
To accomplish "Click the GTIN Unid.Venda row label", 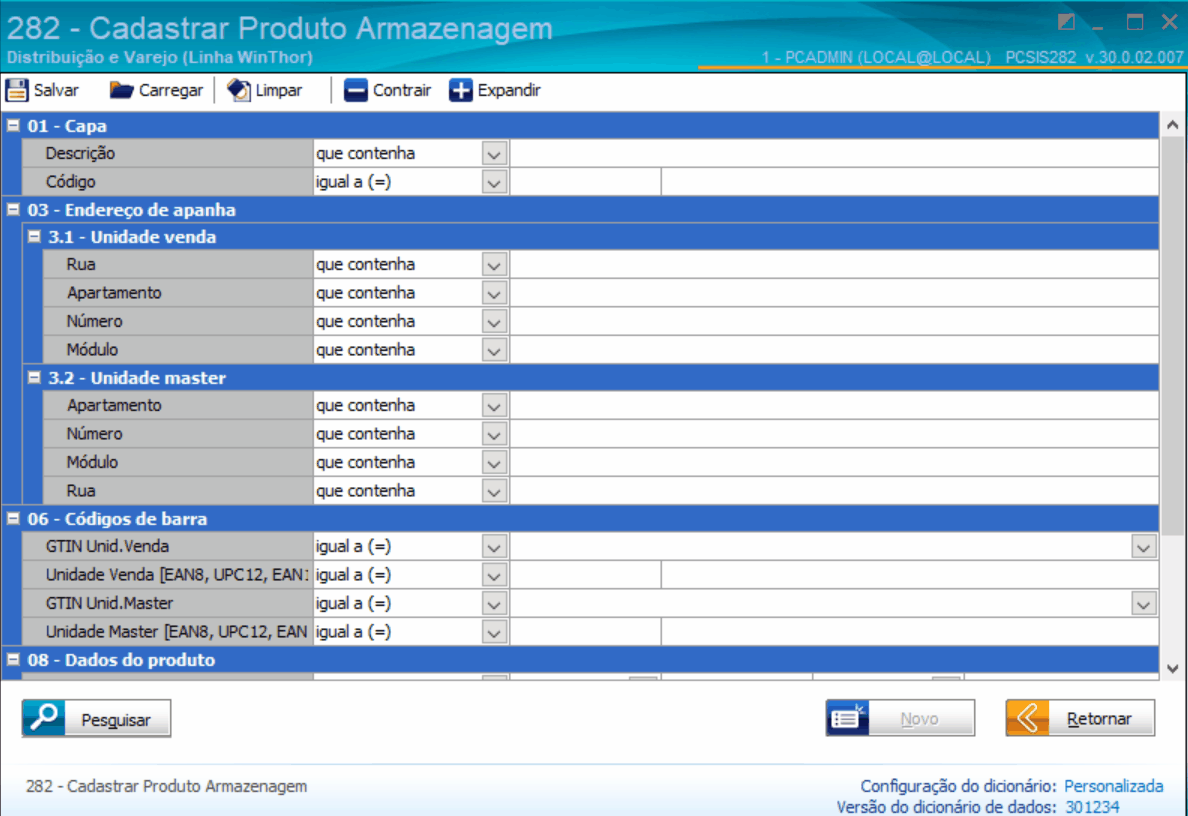I will click(x=107, y=546).
